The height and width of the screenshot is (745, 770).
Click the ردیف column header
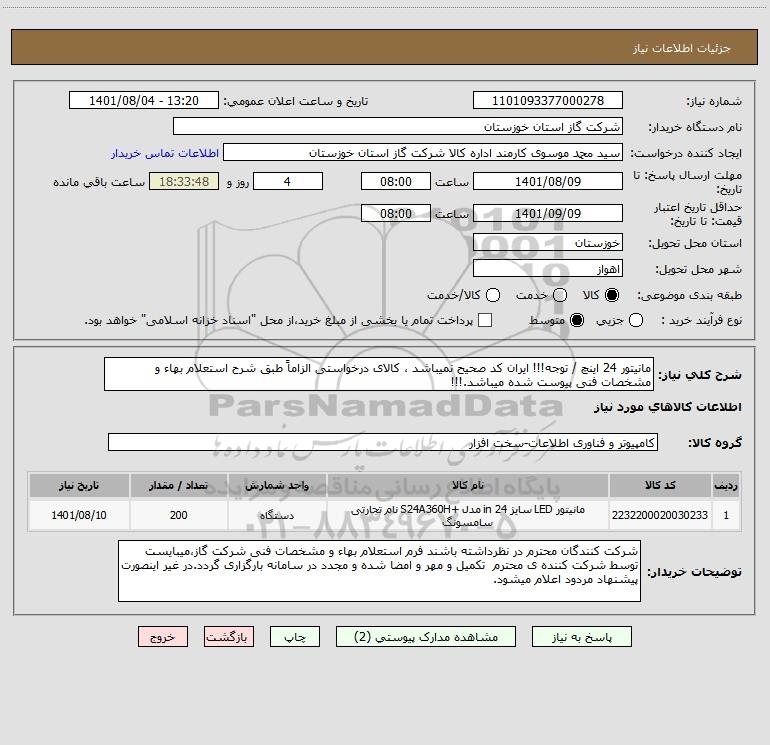pos(726,485)
